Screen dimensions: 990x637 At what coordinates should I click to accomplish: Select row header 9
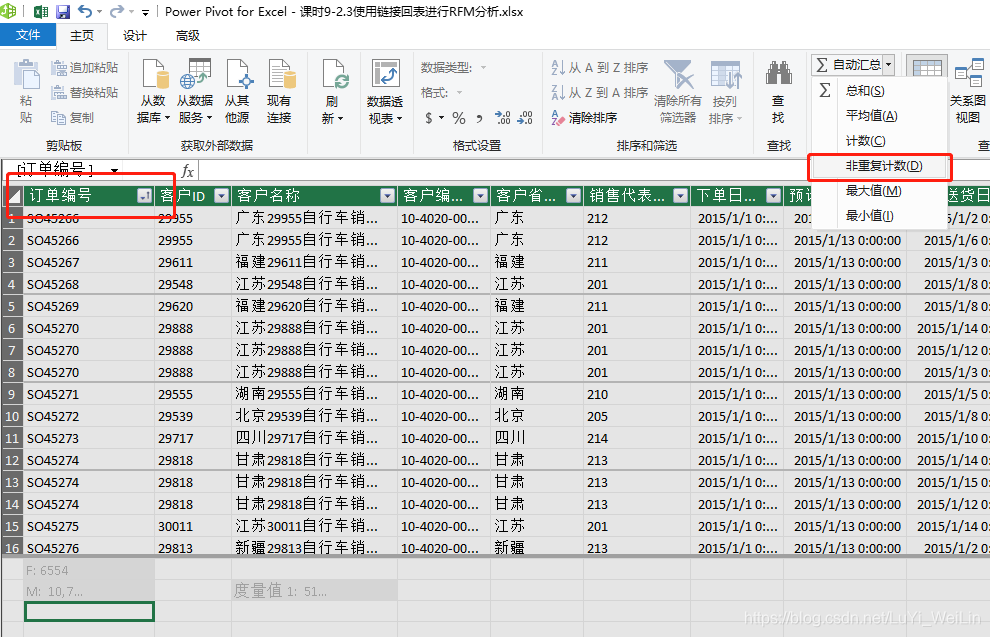tap(12, 395)
